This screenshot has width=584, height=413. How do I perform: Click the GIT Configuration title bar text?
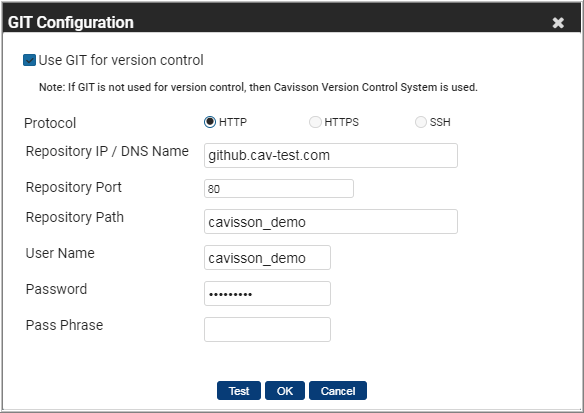[70, 22]
